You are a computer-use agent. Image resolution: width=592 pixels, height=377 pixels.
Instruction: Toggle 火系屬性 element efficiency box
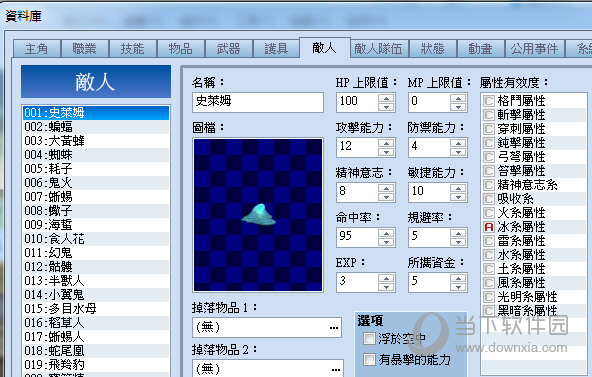coord(489,213)
